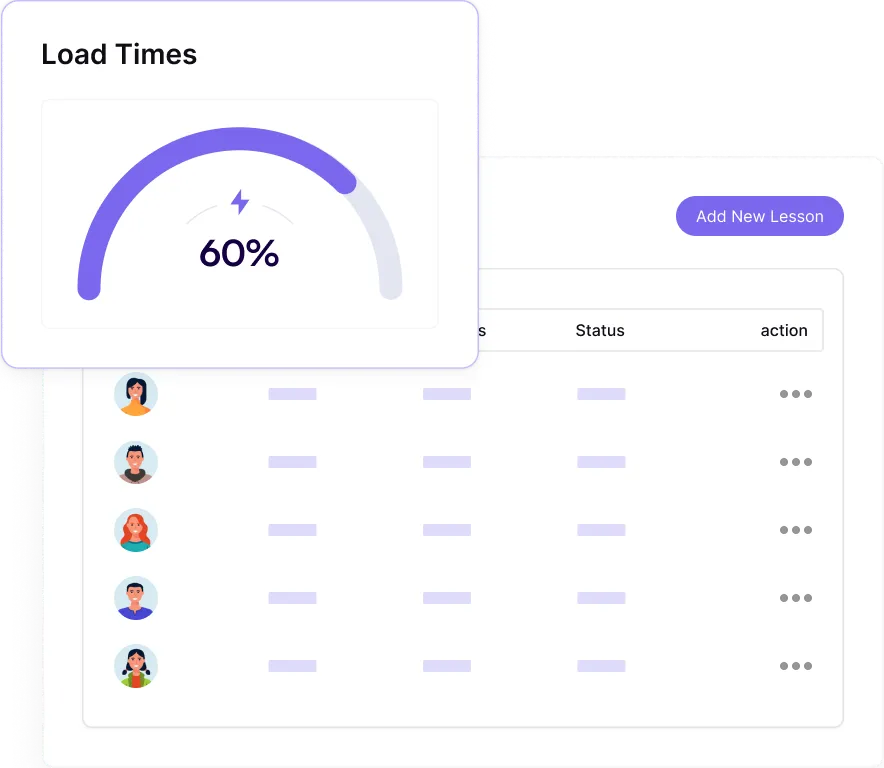
Task: Click the avatar of the man in the blue shirt
Action: coord(136,598)
